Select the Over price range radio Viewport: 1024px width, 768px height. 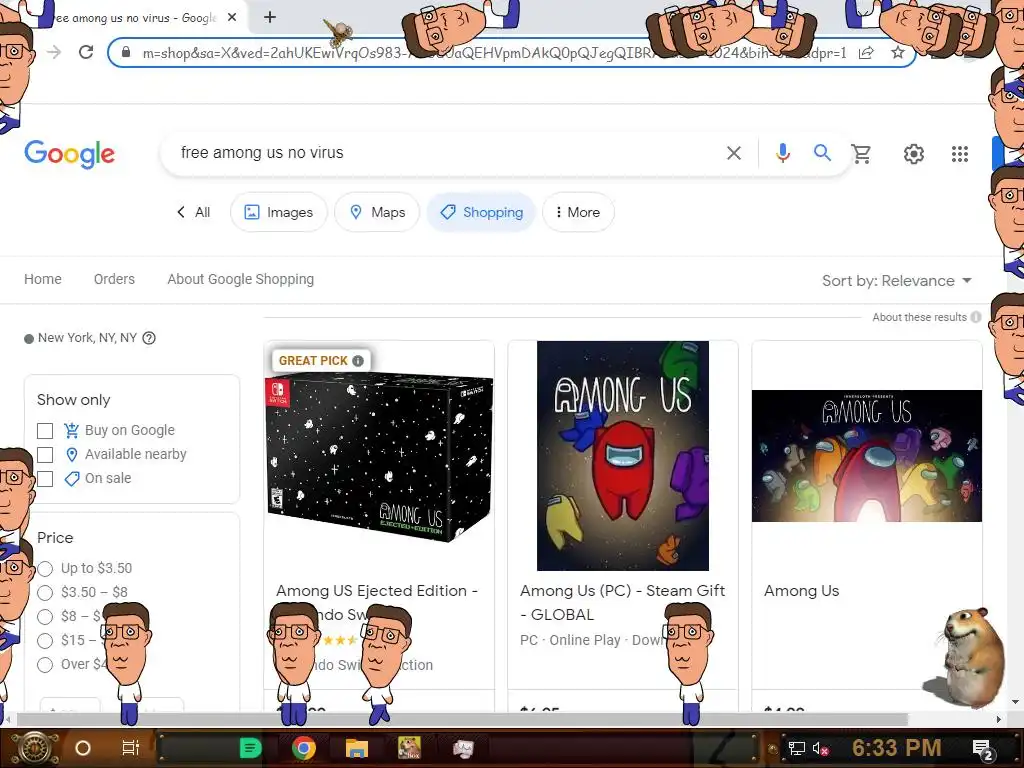pos(45,665)
